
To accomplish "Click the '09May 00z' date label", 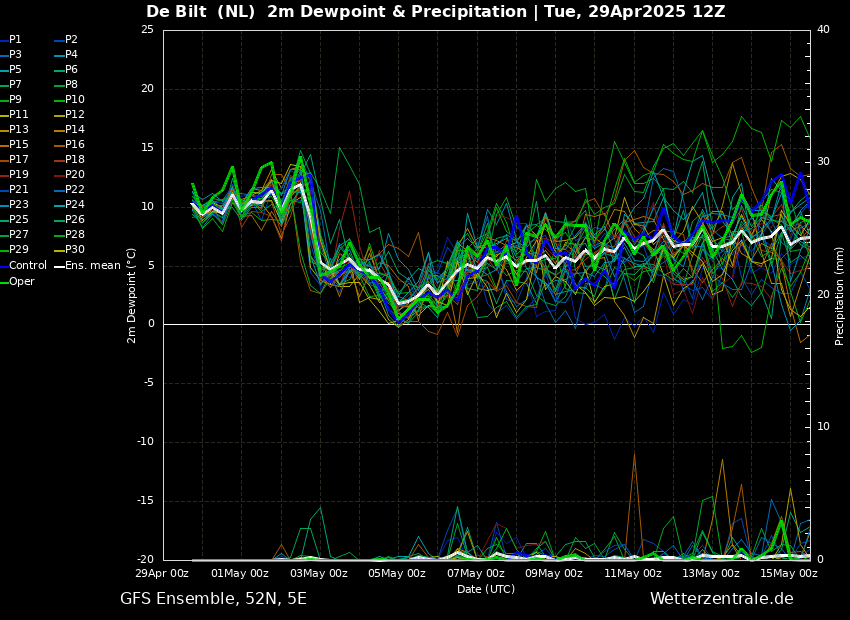I will point(554,573).
